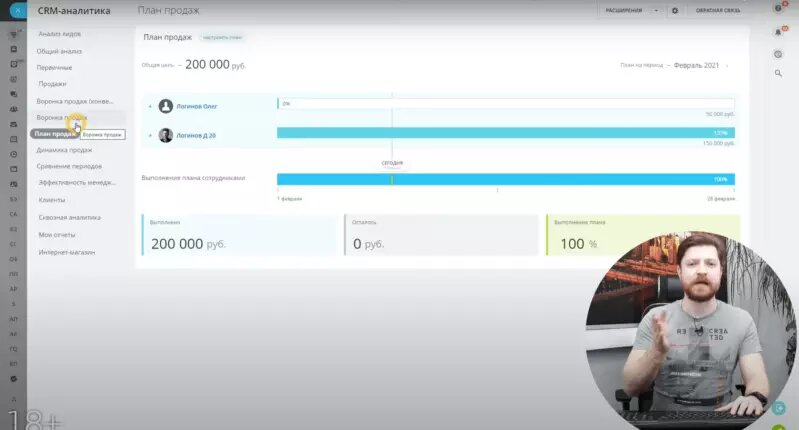The width and height of the screenshot is (799, 430).
Task: Open the notifications bell icon
Action: pos(778,32)
